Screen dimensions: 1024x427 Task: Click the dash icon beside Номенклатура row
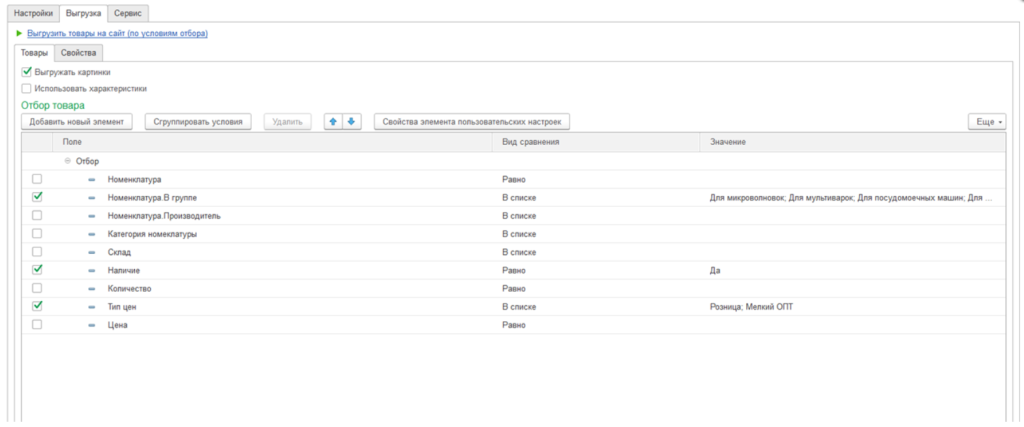[92, 179]
